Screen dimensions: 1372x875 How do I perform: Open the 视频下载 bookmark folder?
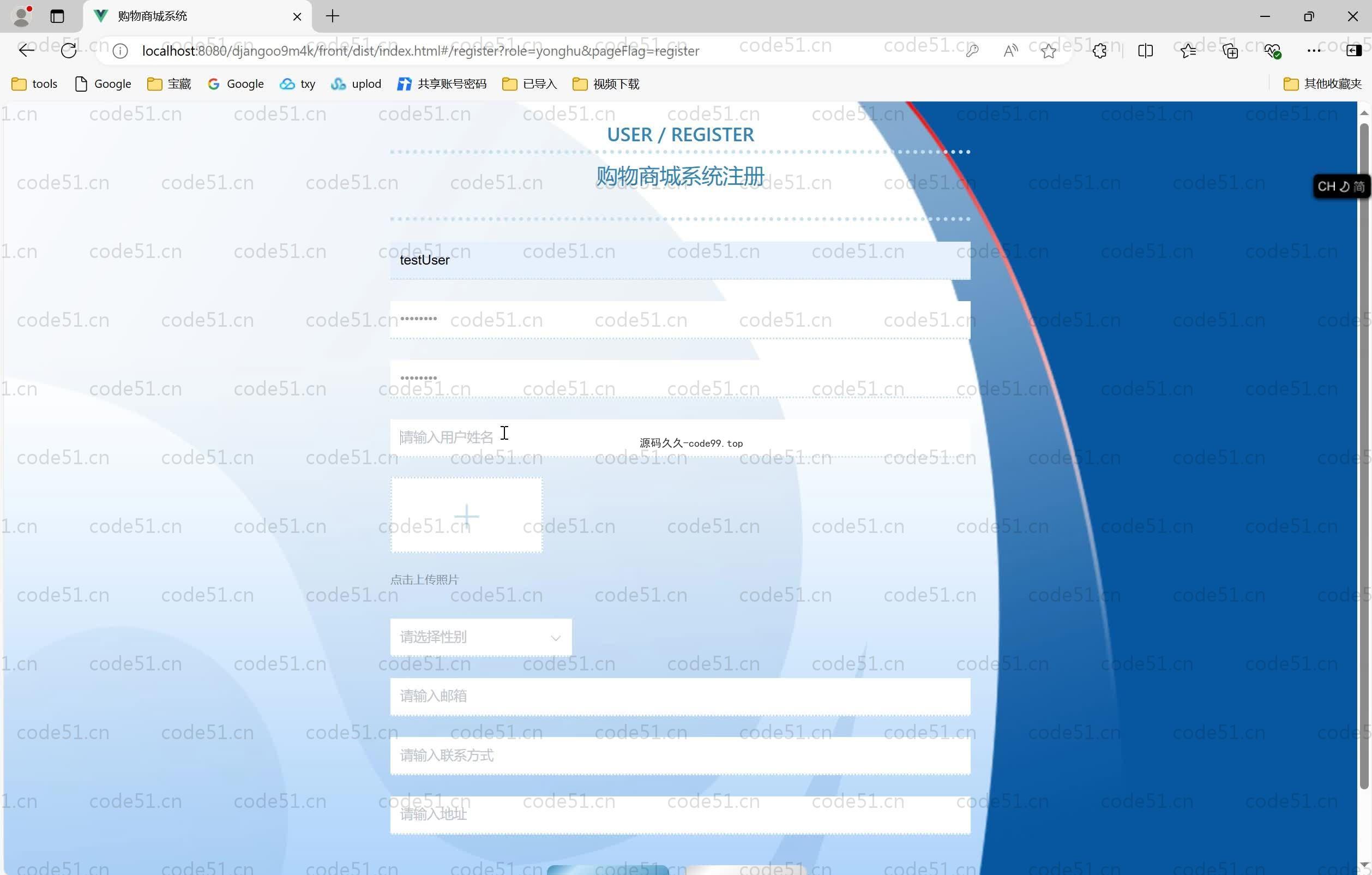tap(606, 84)
